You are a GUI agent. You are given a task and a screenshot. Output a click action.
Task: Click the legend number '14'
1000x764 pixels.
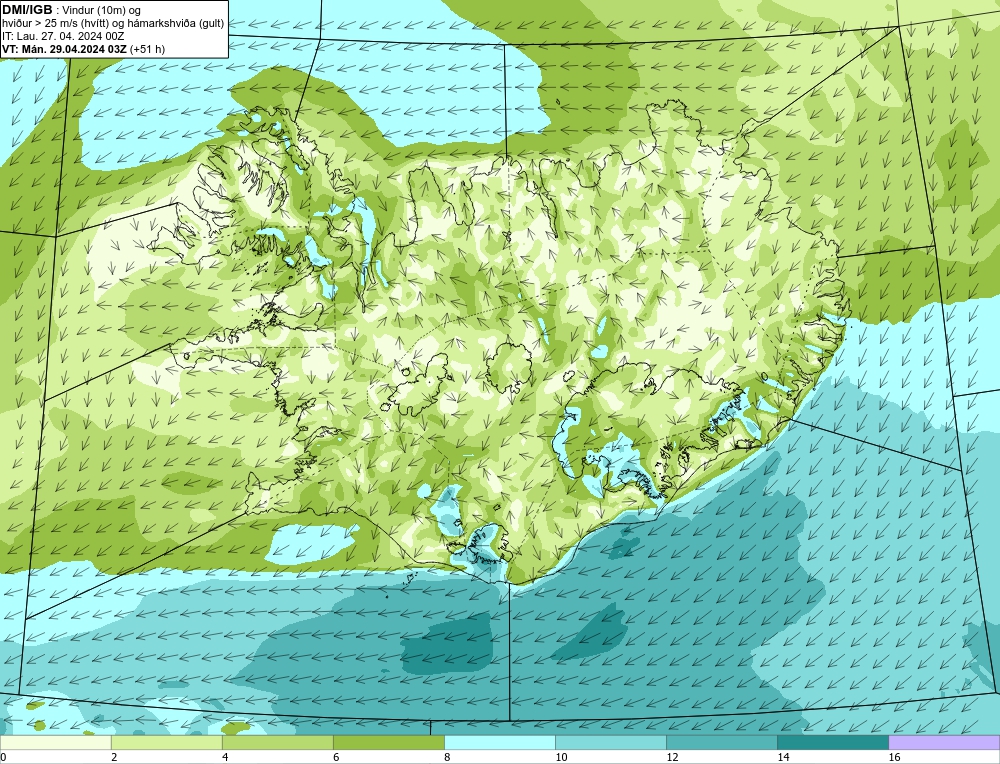(783, 757)
